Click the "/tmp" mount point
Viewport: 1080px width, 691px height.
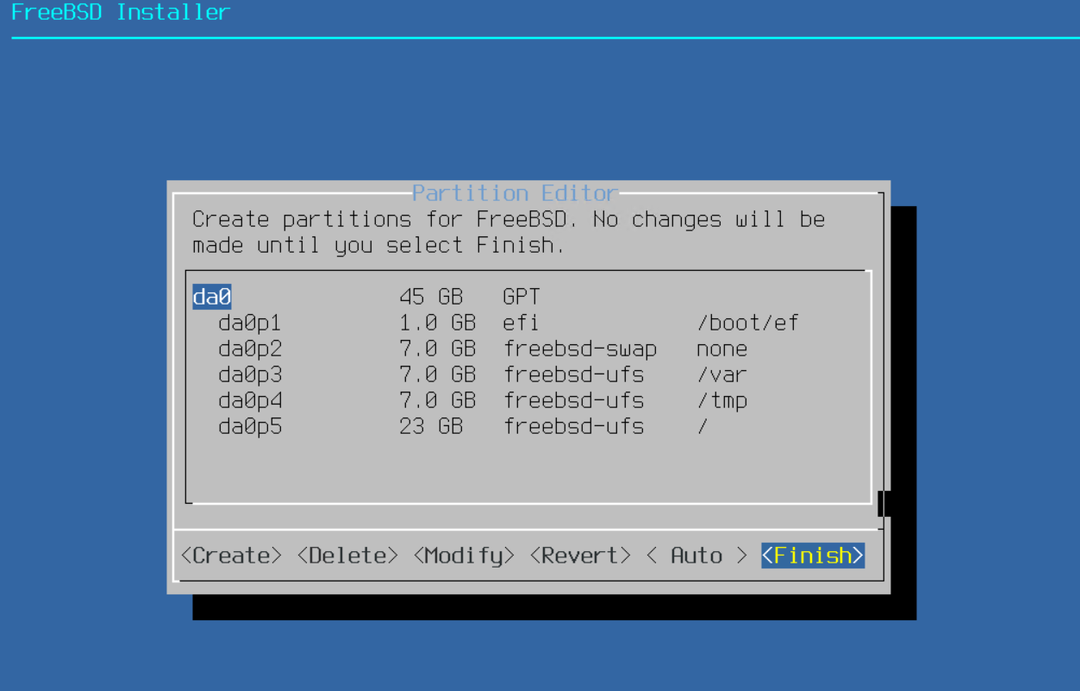(722, 401)
